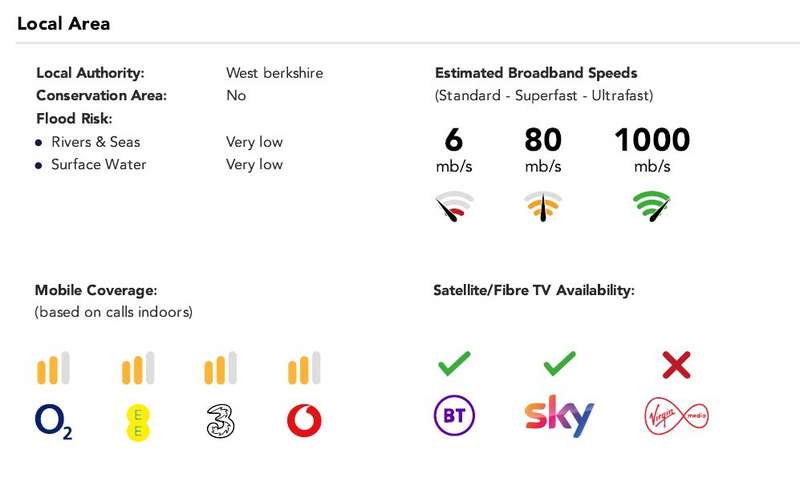Image resolution: width=800 pixels, height=482 pixels.
Task: Click the green checkmark above Sky
Action: pyautogui.click(x=559, y=364)
